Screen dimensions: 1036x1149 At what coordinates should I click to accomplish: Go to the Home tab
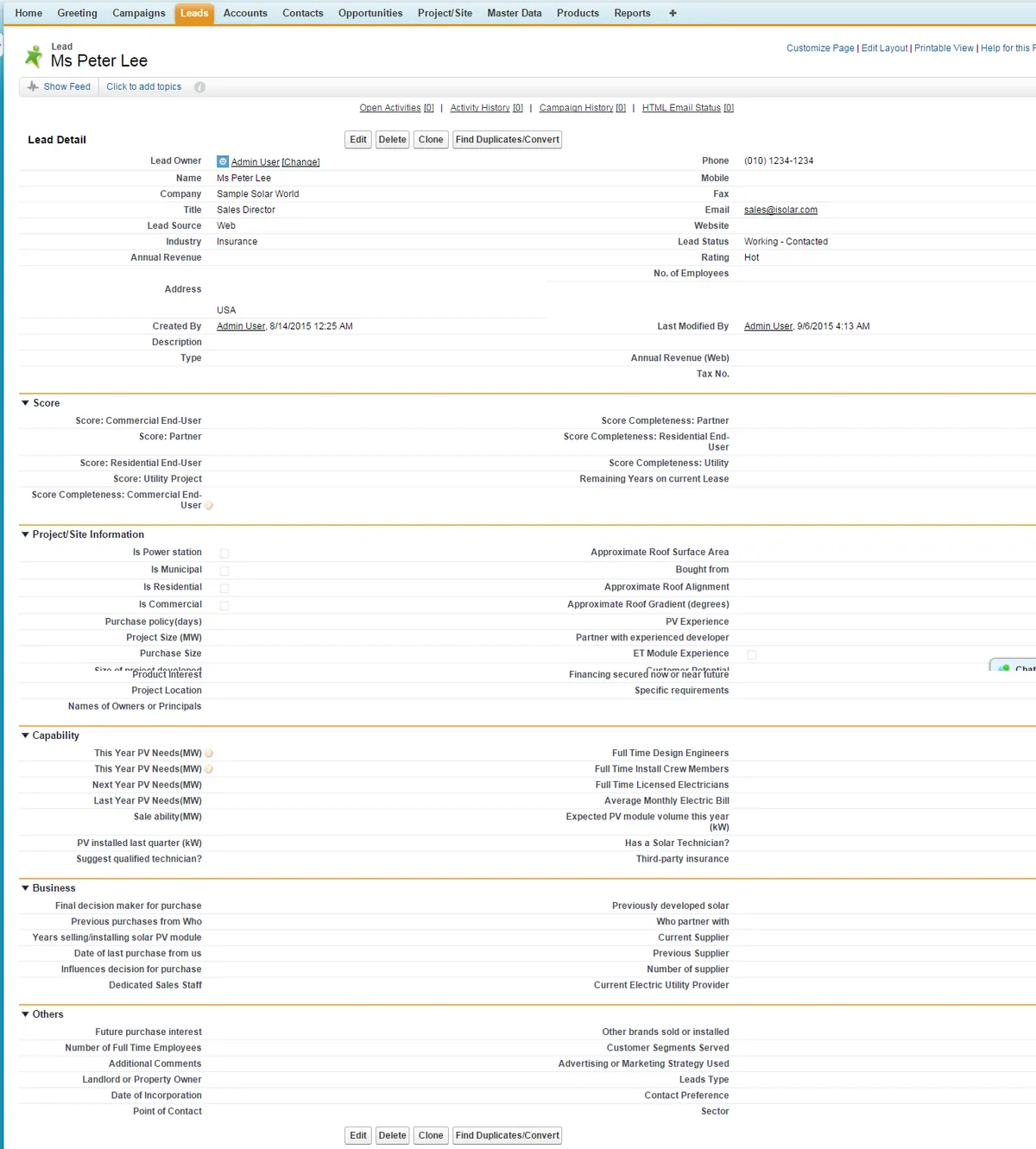click(x=28, y=13)
